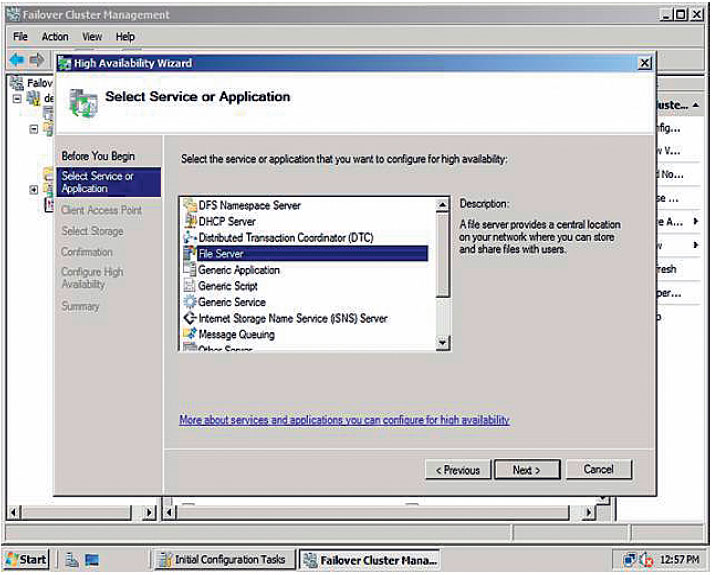The width and height of the screenshot is (713, 575).
Task: Click the Generic Application icon
Action: point(189,270)
